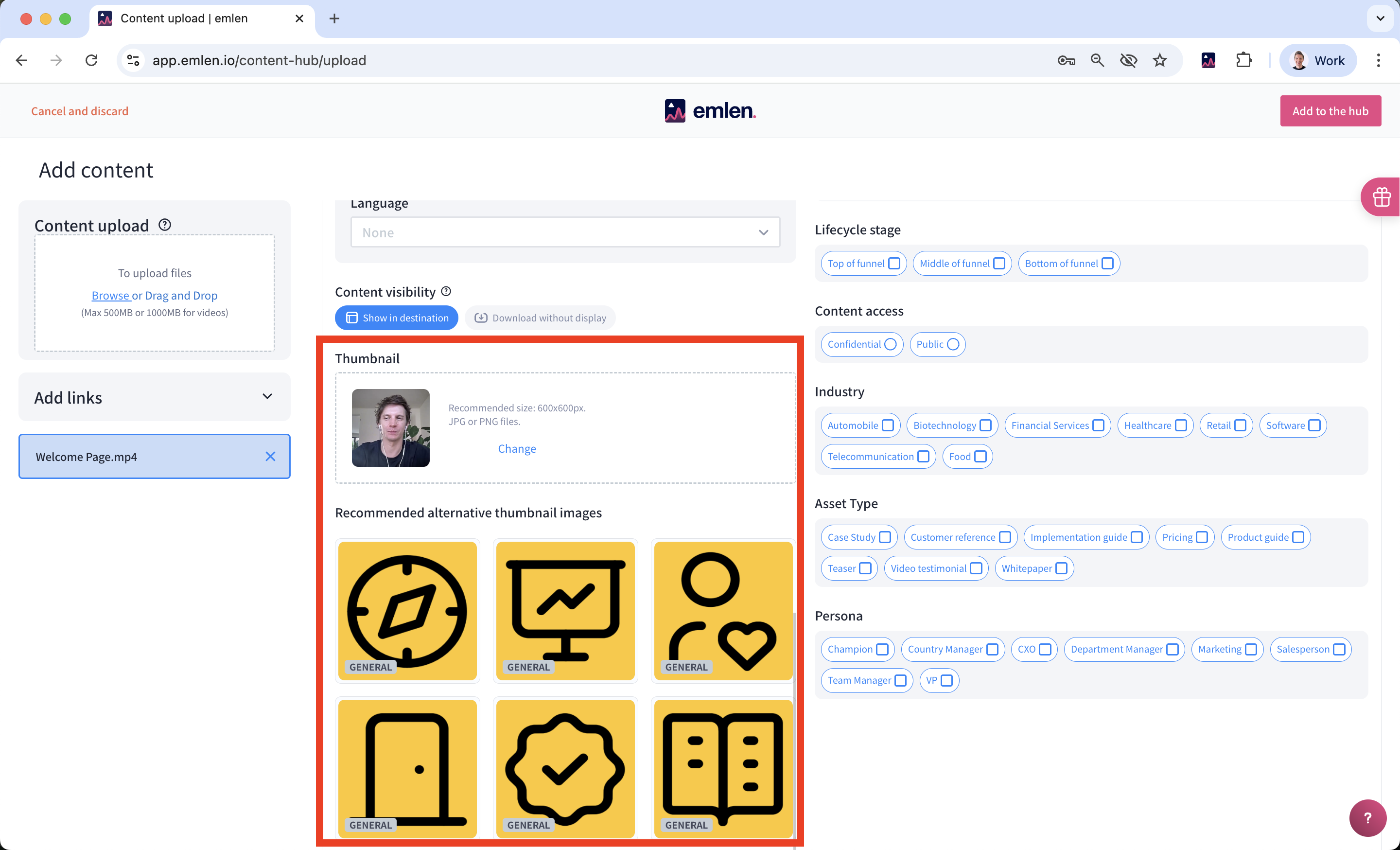Bookmark page with star icon
The image size is (1400, 850).
coord(1160,60)
